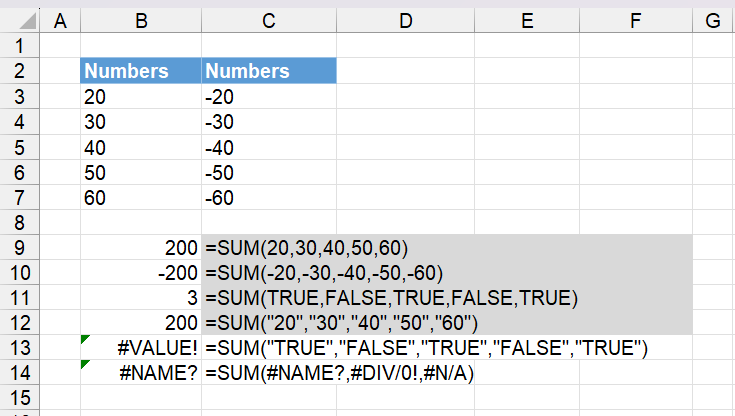Click the green error indicator in cell B14

85,364
